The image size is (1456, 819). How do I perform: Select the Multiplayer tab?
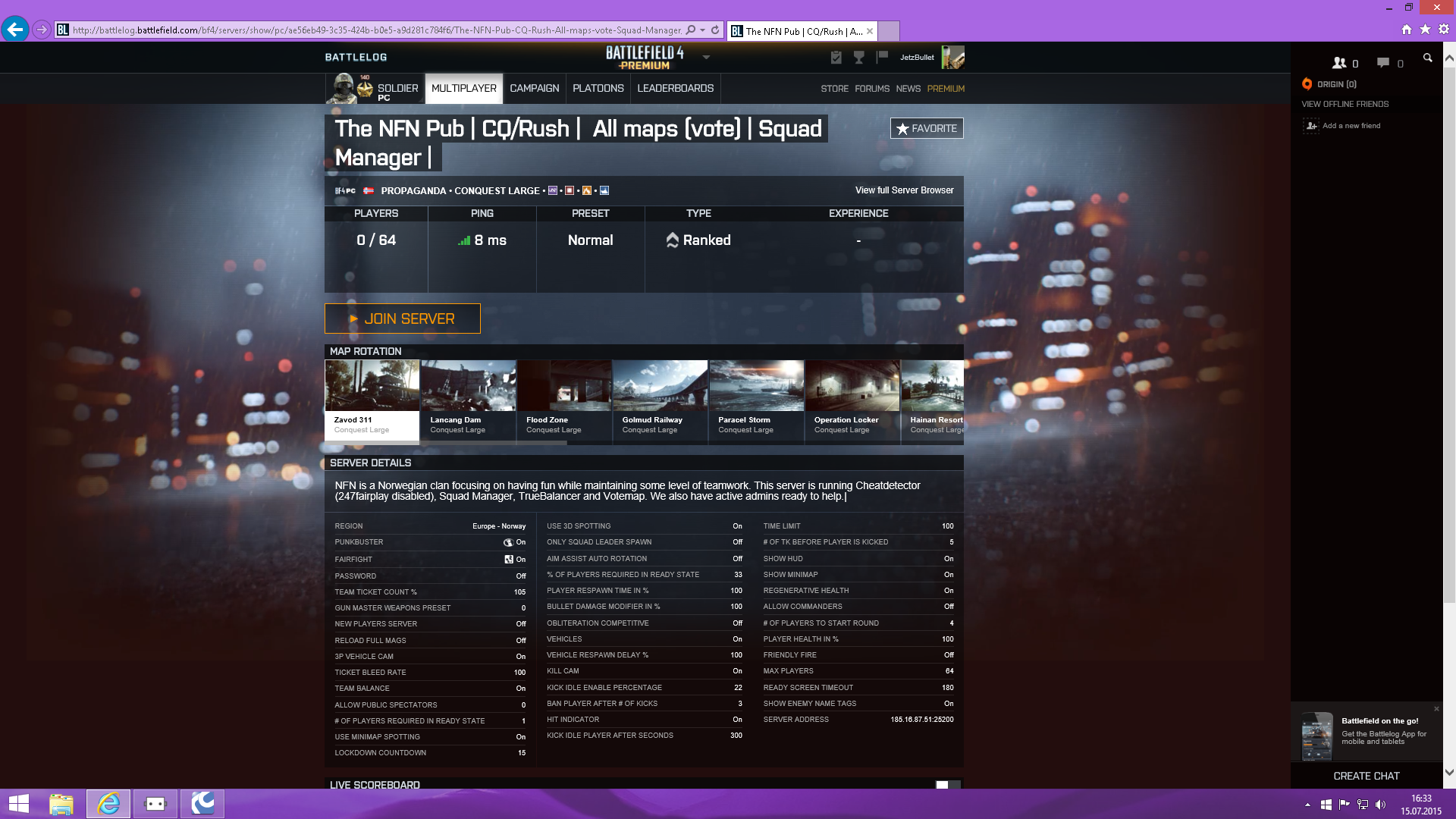point(463,89)
